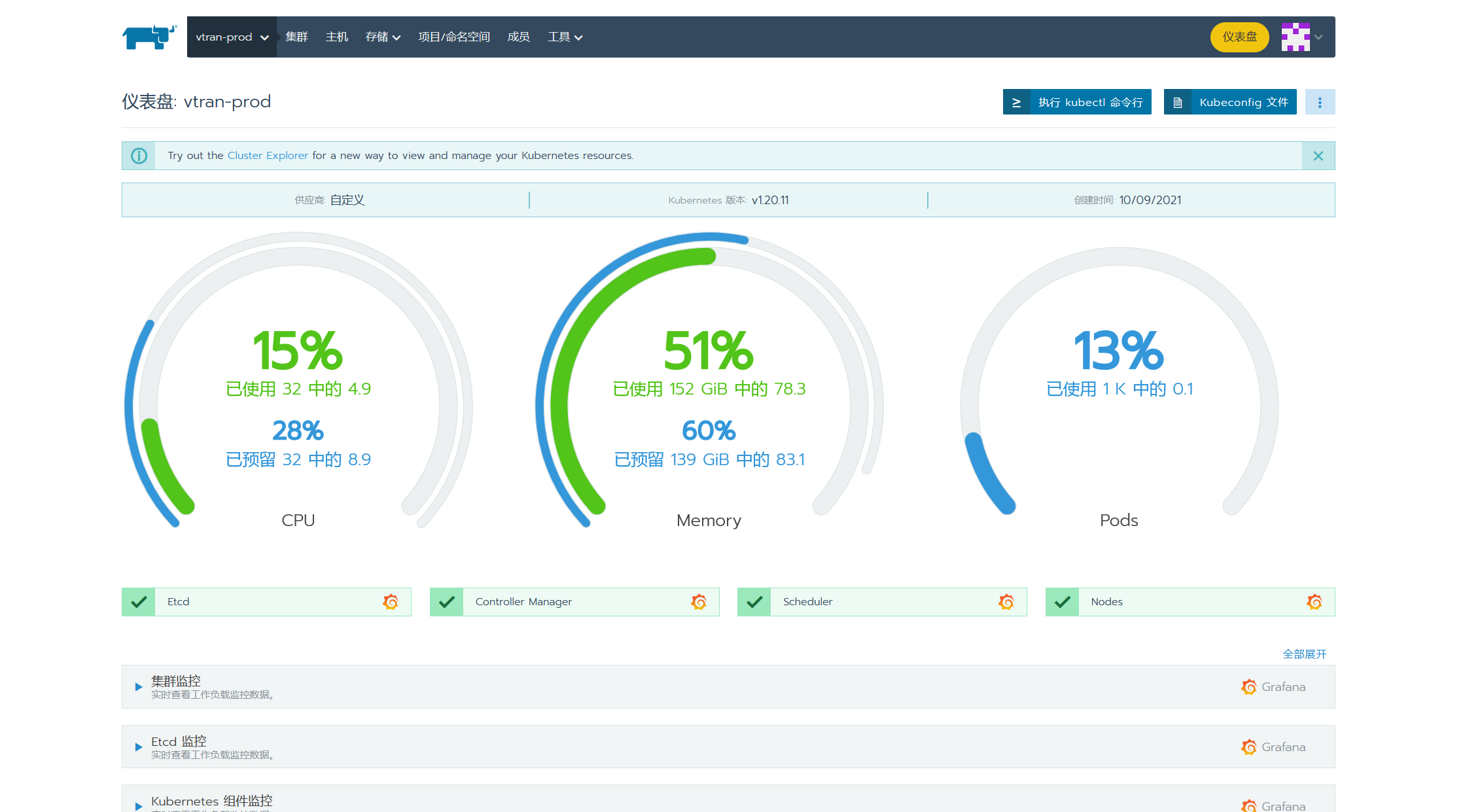Click the Controller Manager label

pos(523,602)
